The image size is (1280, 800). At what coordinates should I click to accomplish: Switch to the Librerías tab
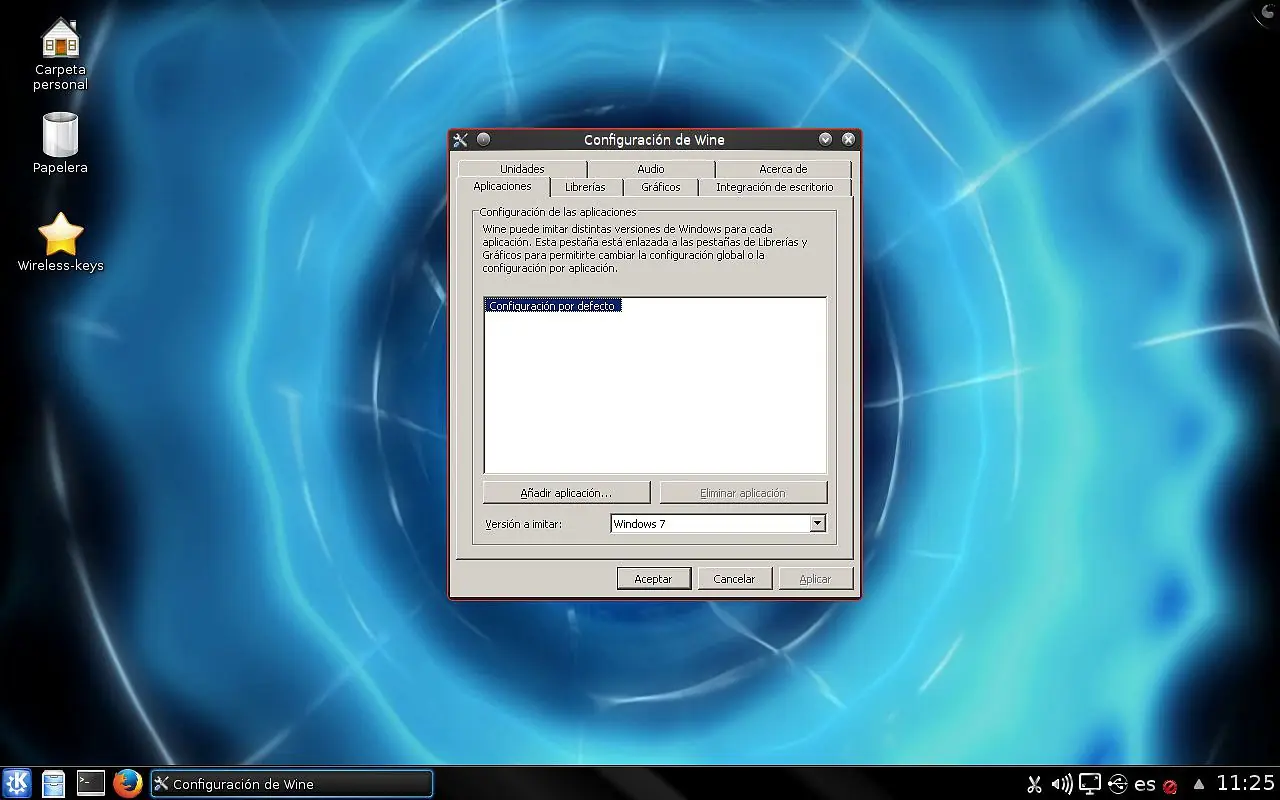[585, 187]
